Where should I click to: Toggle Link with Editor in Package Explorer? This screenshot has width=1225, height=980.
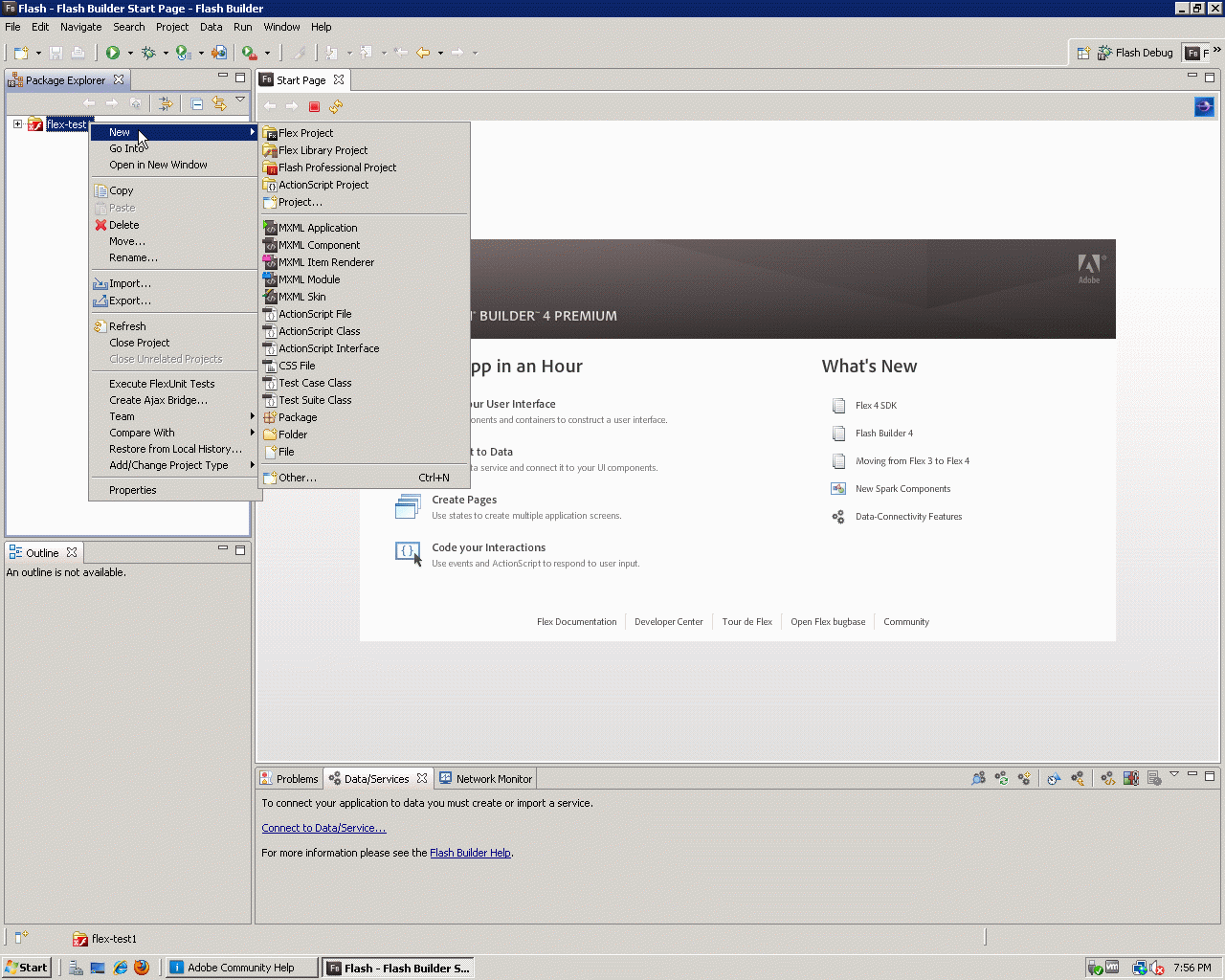219,103
